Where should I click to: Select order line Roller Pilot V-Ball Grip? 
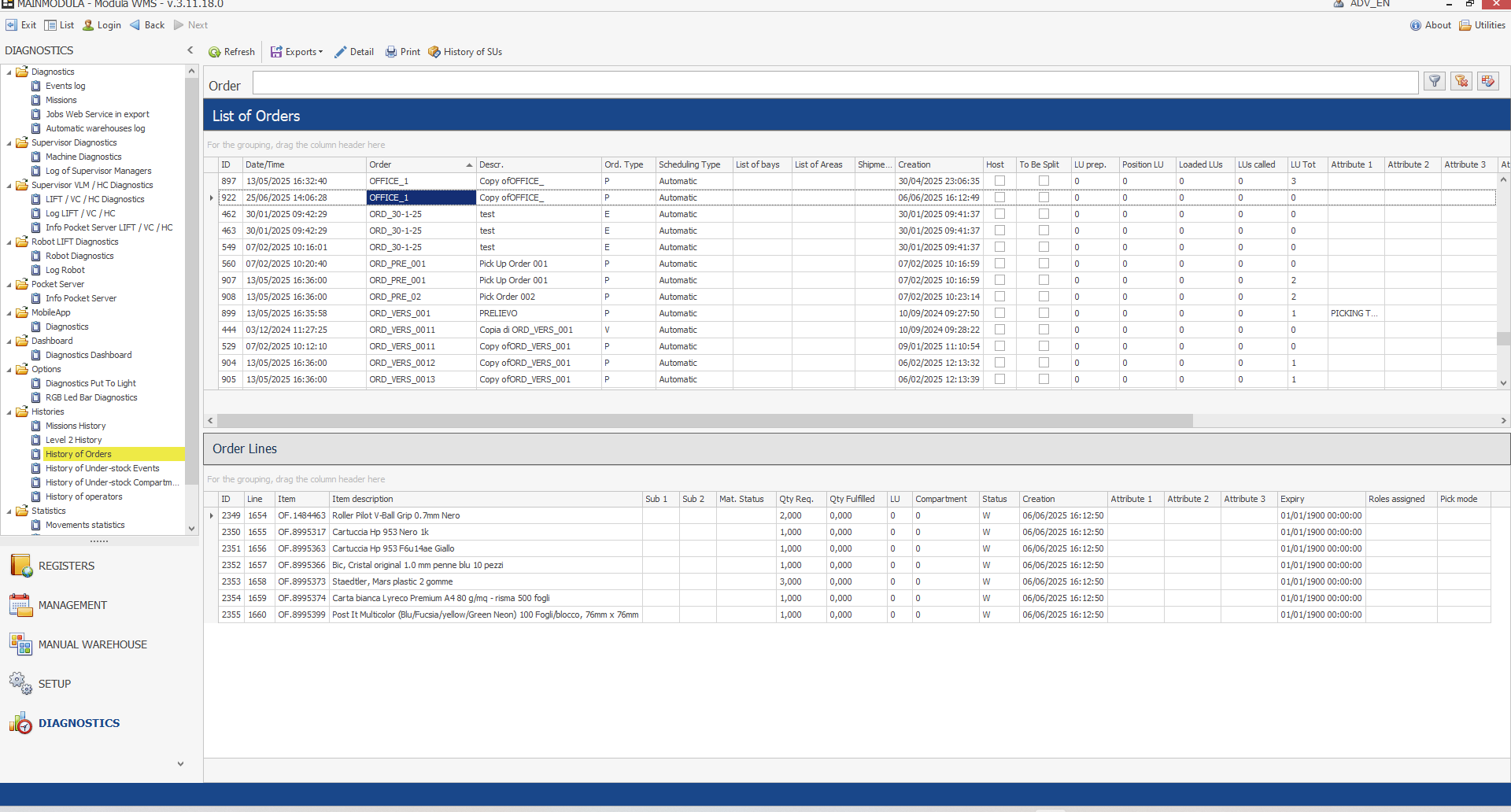click(854, 515)
